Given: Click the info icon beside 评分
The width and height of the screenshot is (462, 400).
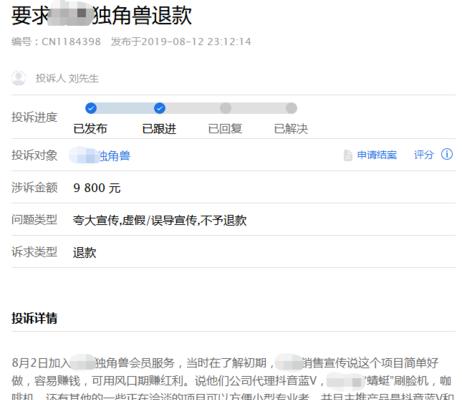Looking at the screenshot, I should coord(447,154).
